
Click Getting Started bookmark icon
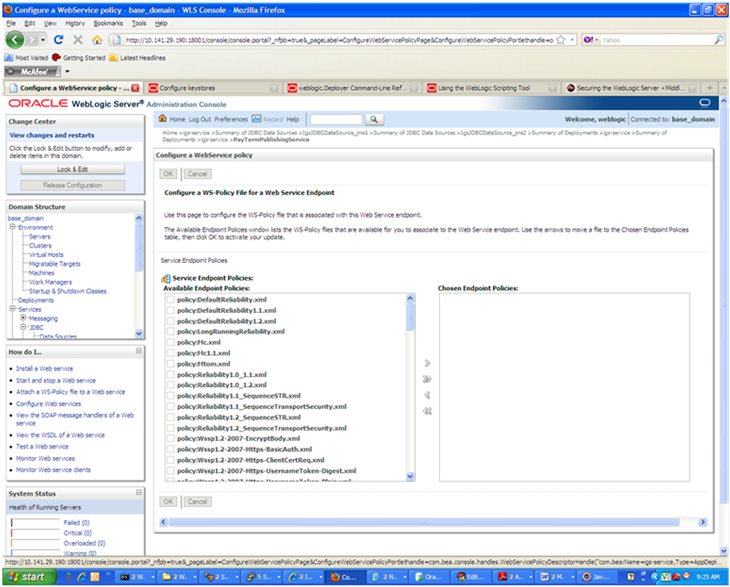[56, 58]
